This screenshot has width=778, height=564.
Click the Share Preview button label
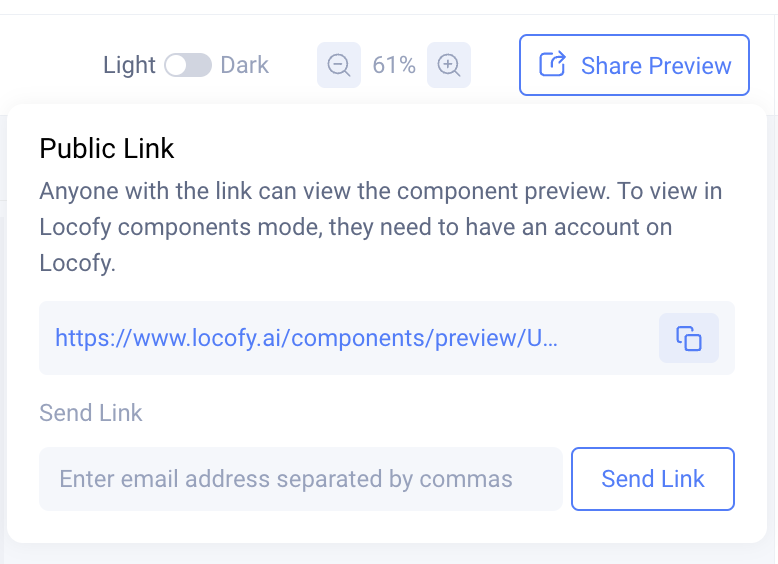pyautogui.click(x=656, y=66)
